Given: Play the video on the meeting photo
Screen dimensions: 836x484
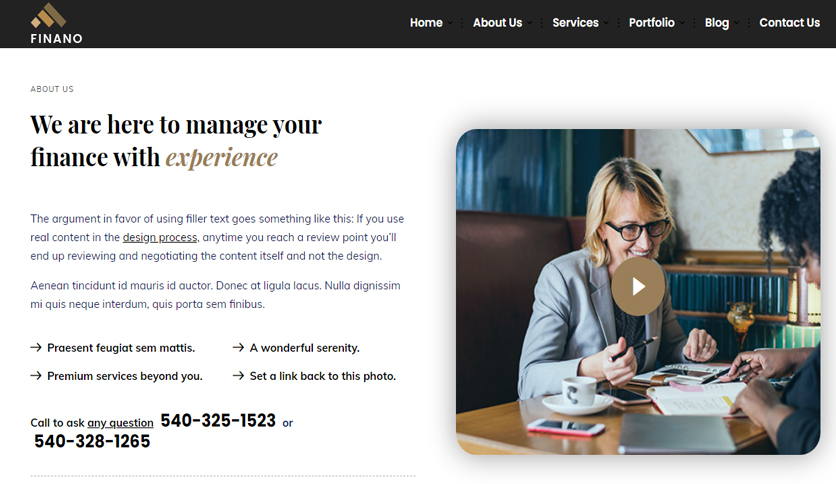Looking at the screenshot, I should click(638, 287).
